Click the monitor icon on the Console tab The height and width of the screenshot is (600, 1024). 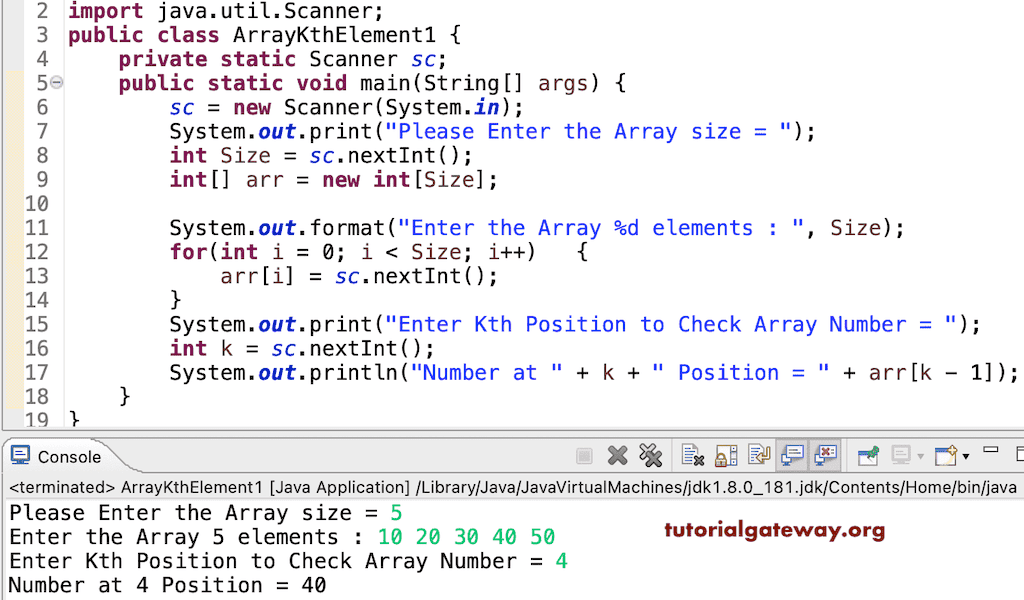20,456
